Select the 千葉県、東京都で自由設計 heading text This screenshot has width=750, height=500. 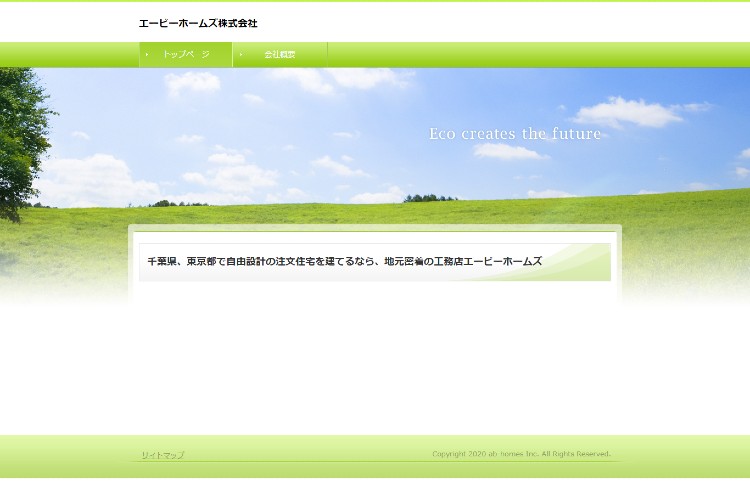(x=344, y=261)
